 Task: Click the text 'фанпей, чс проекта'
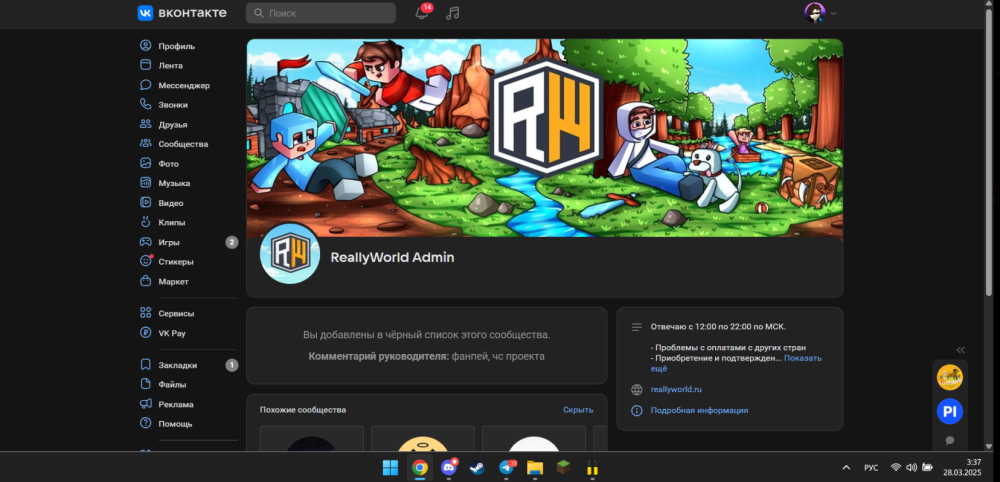pyautogui.click(x=498, y=356)
